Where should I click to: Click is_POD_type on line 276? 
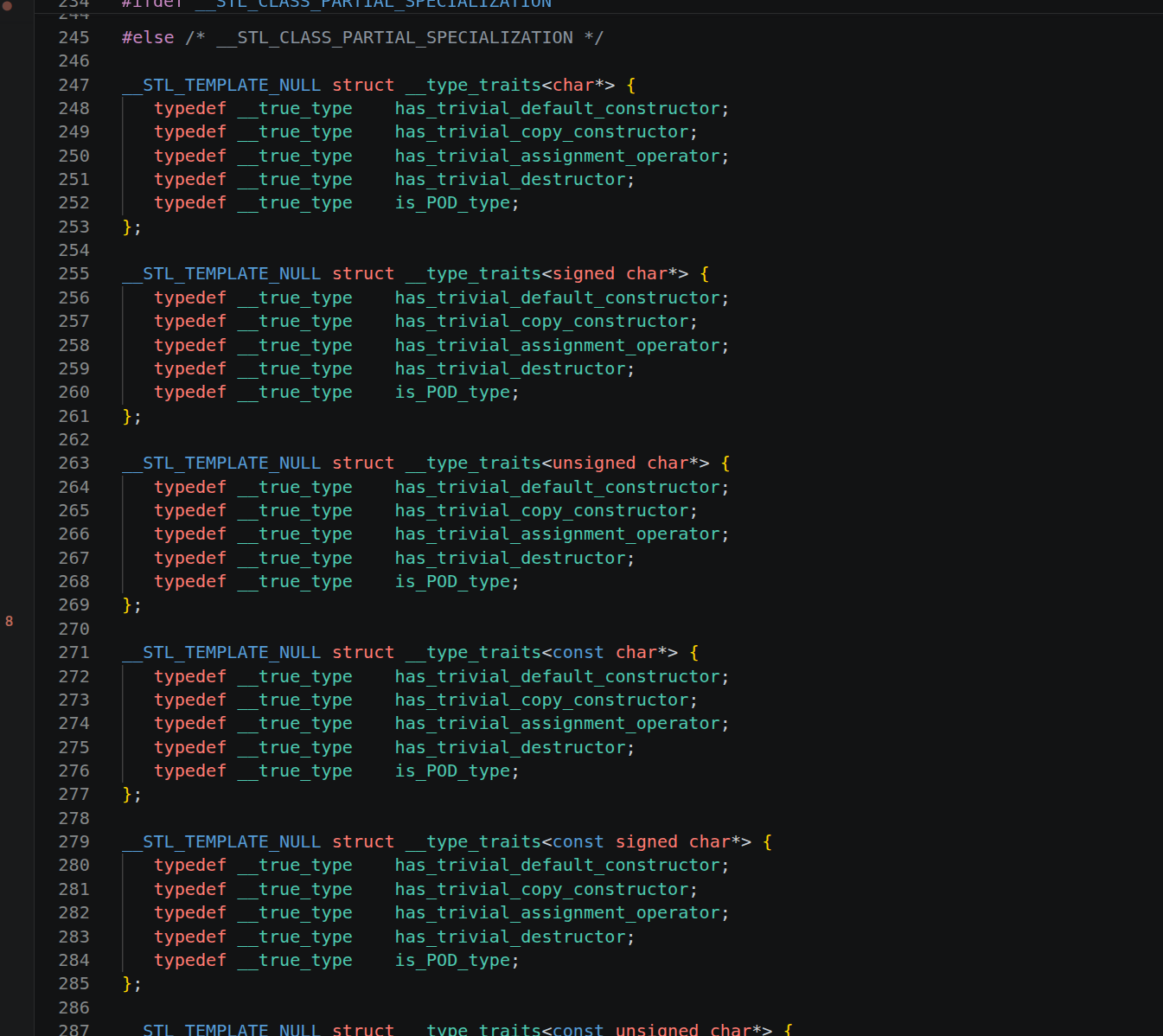pos(453,771)
